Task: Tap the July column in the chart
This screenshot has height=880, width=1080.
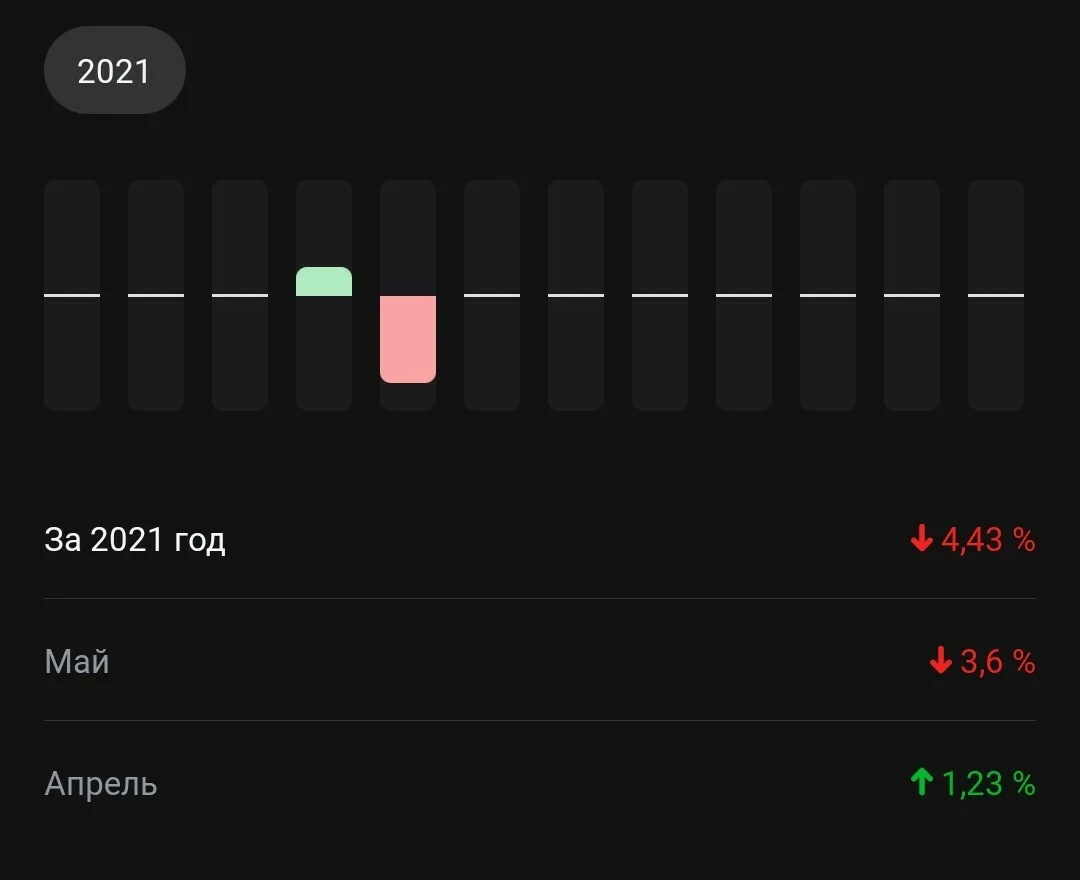Action: coord(576,295)
